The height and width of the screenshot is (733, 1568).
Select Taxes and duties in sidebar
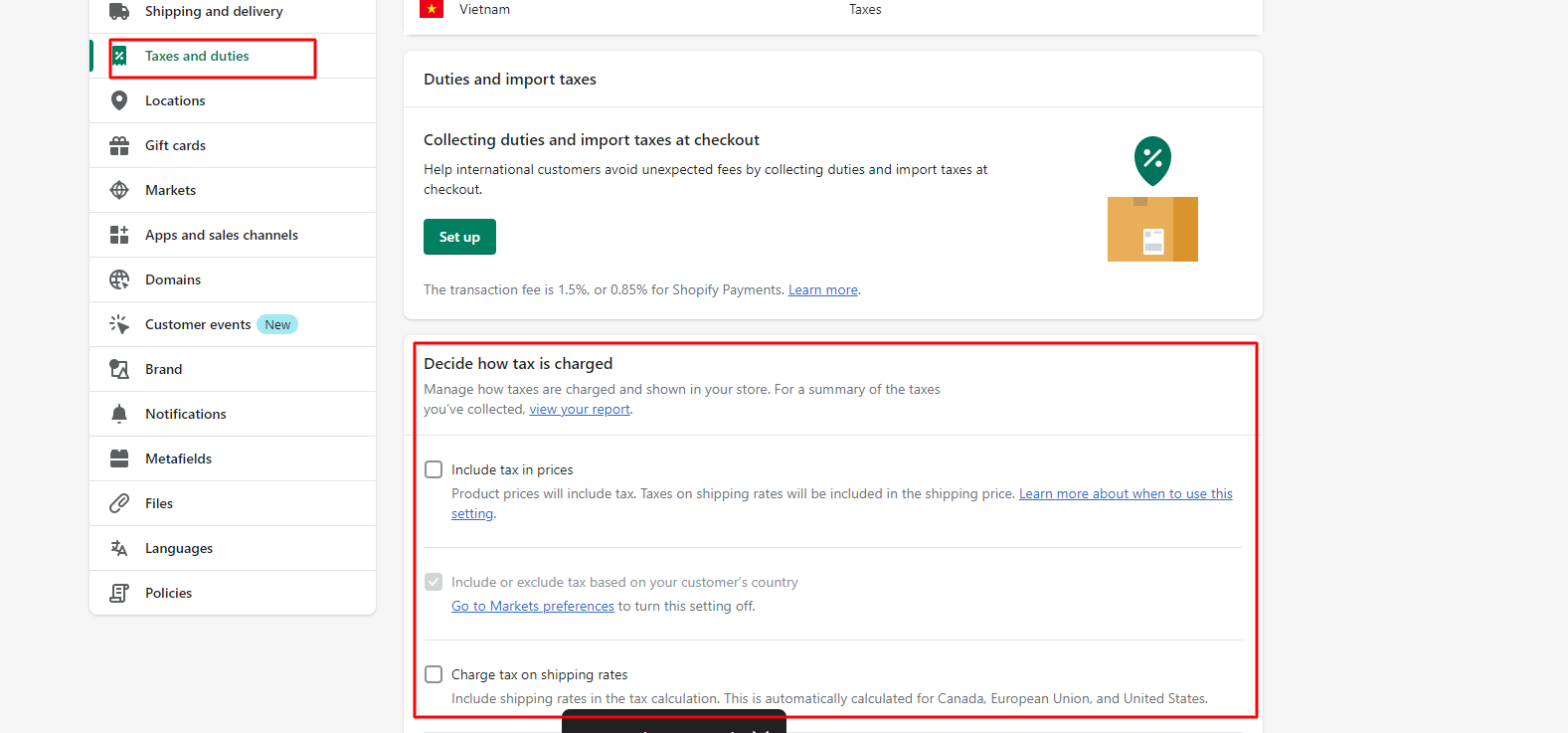(x=233, y=56)
